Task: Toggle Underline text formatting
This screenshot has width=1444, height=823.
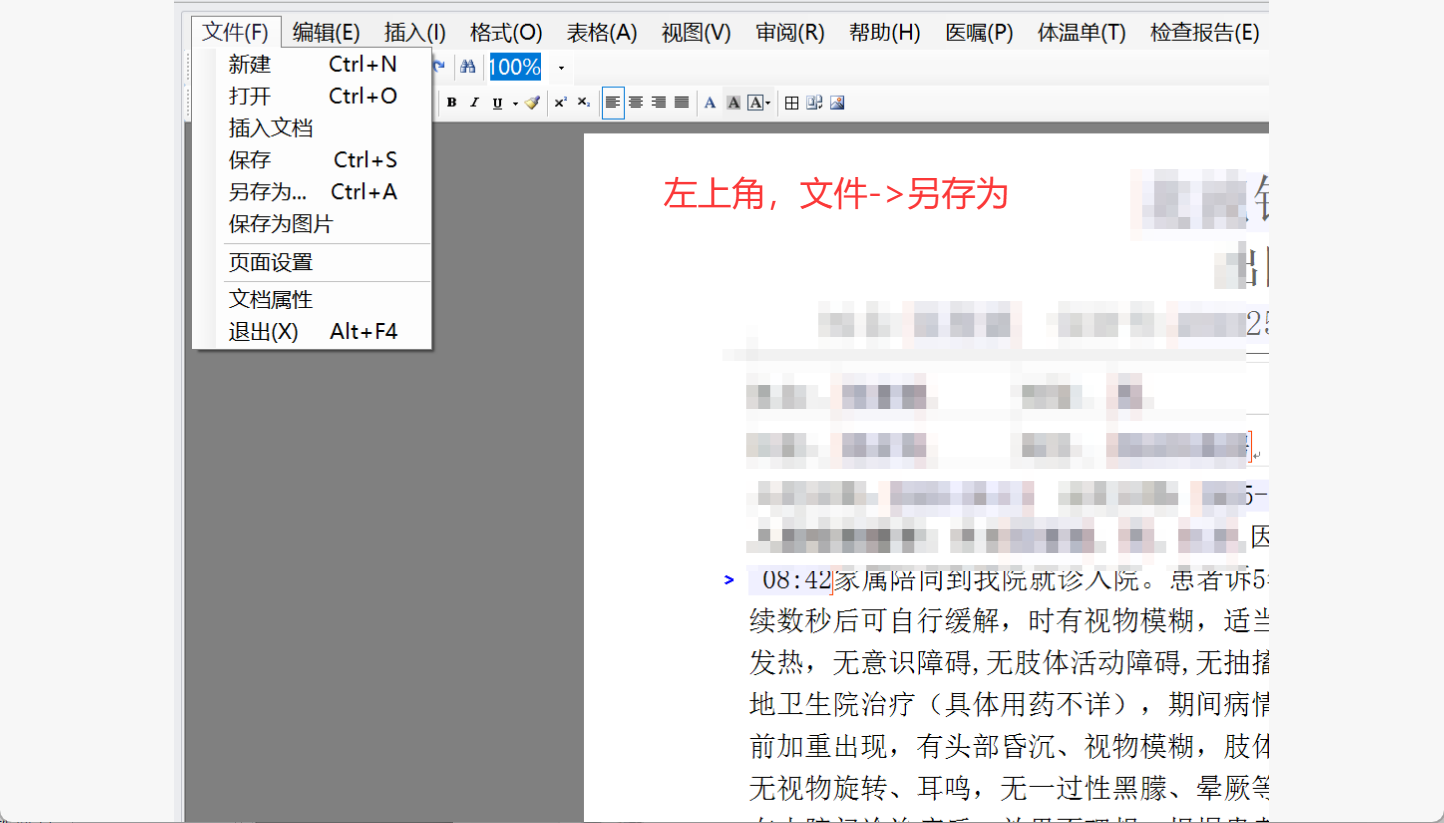Action: (497, 103)
